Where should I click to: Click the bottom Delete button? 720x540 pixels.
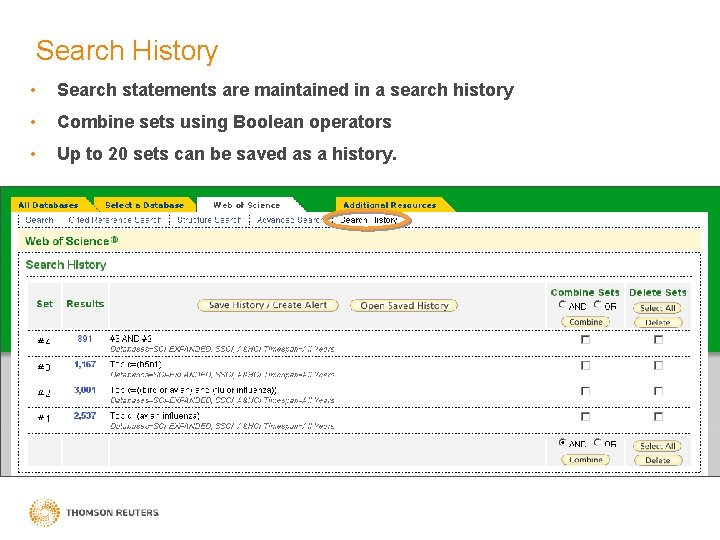click(x=658, y=460)
